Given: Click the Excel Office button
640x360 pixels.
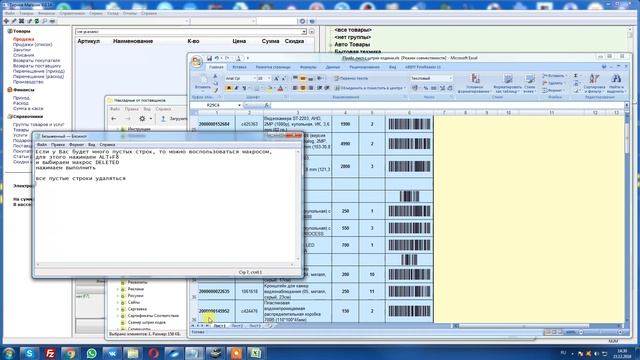Looking at the screenshot, I should click(197, 61).
